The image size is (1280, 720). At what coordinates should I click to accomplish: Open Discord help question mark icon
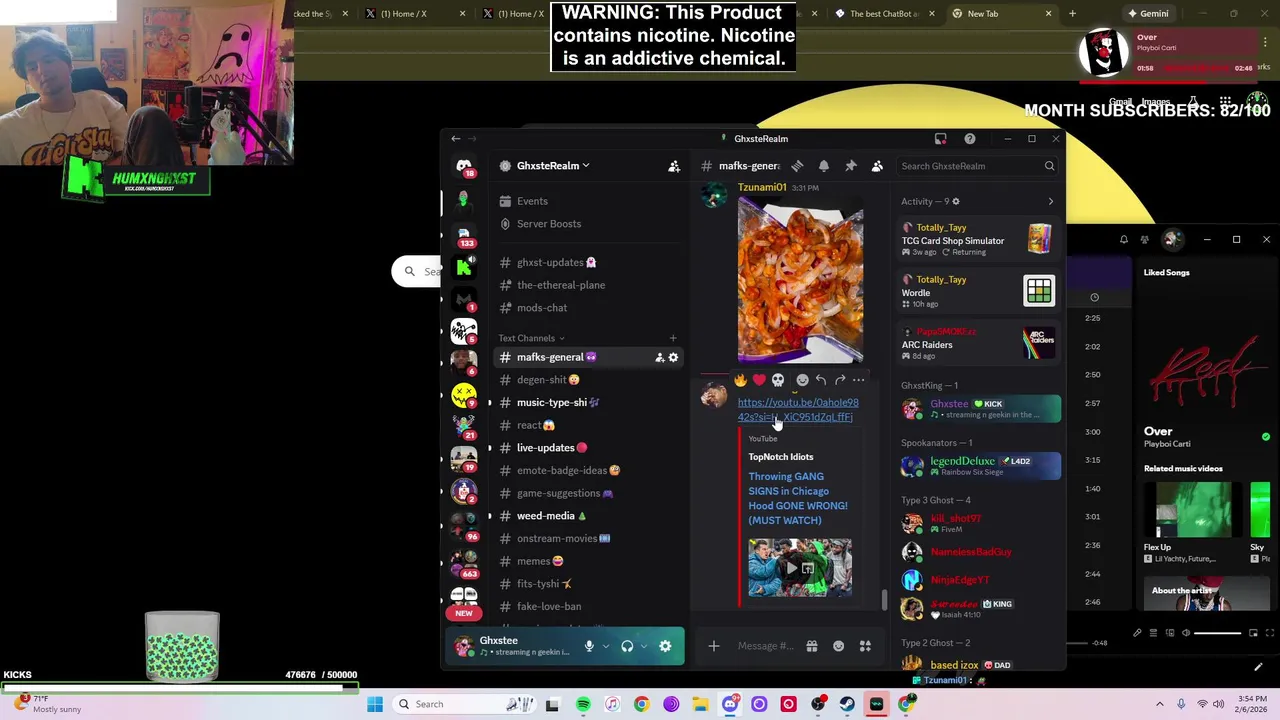pos(969,139)
